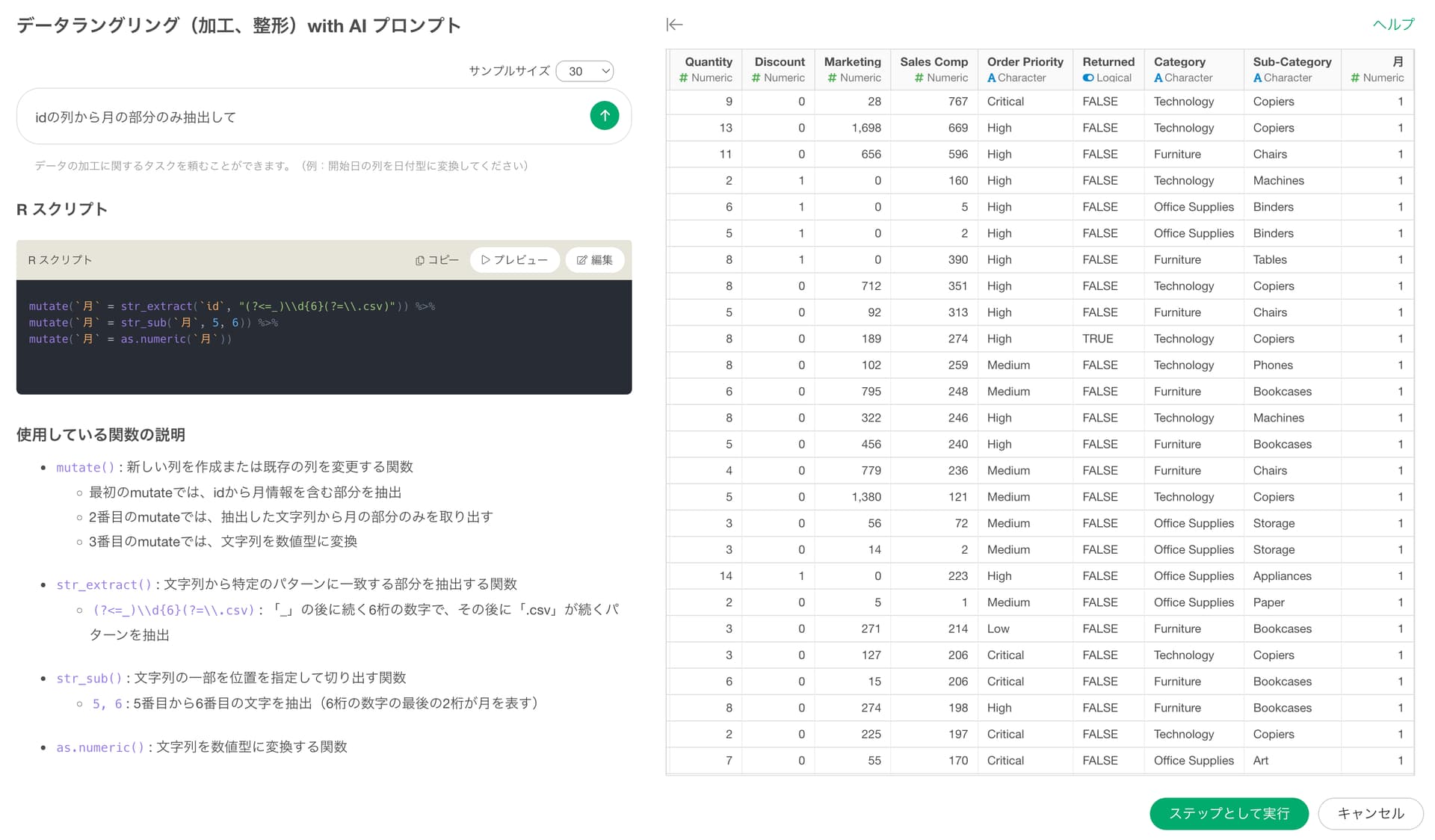Select the TRUE cell in Returned column
Viewport: 1435px width, 840px height.
click(x=1097, y=339)
